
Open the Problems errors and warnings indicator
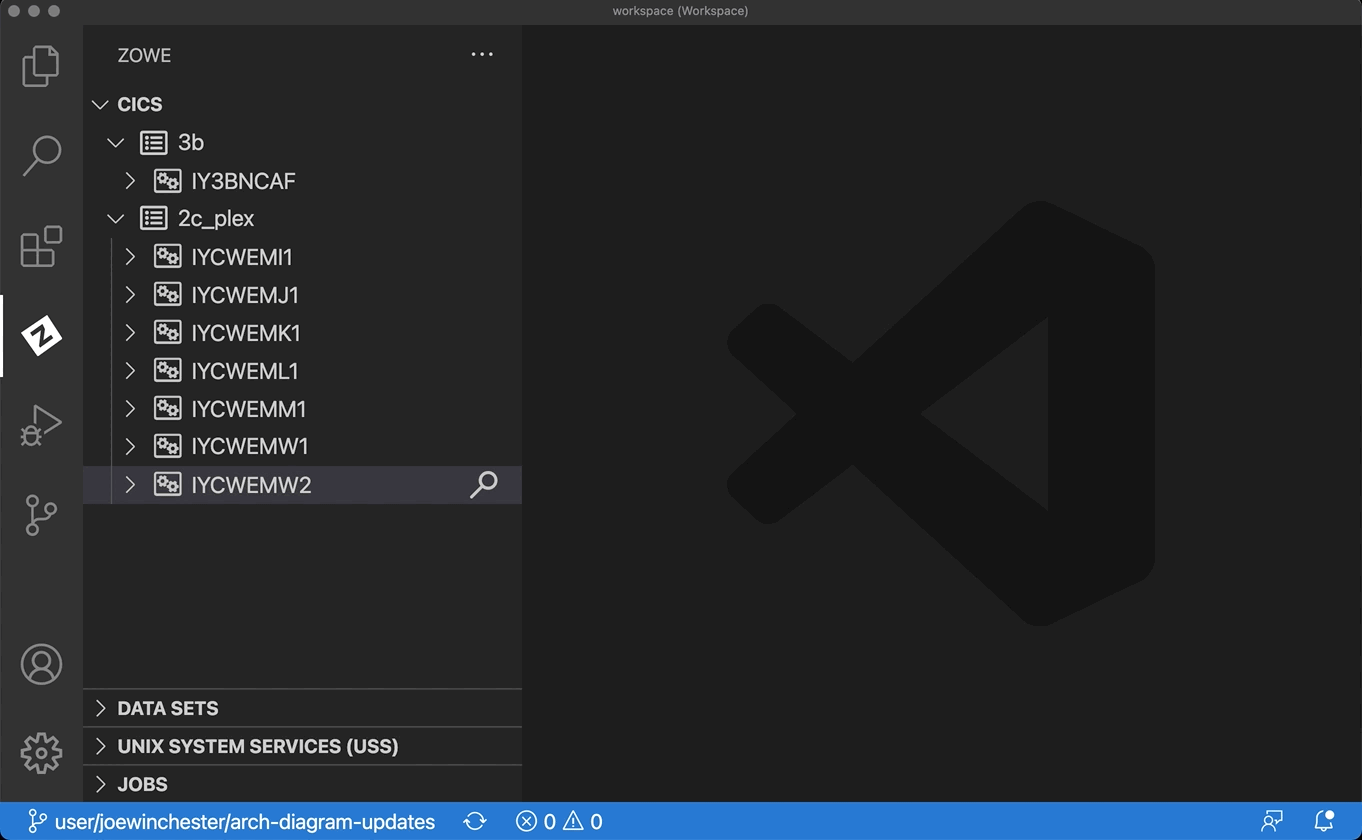pyautogui.click(x=559, y=821)
